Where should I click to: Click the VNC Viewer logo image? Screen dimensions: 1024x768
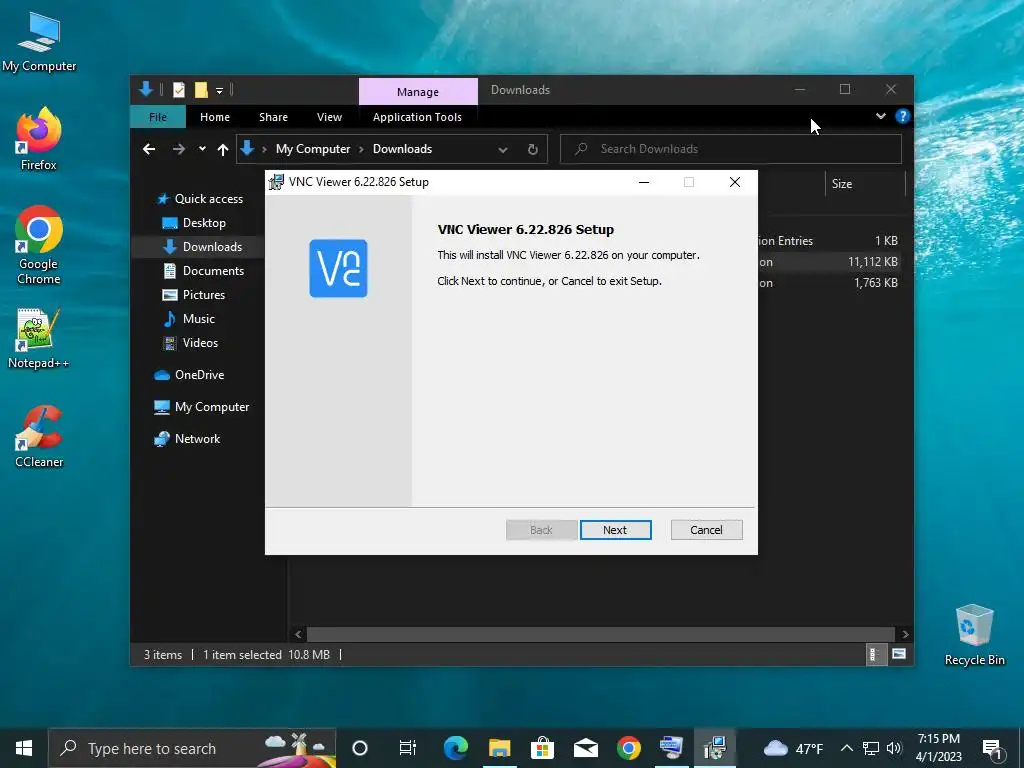pos(338,268)
